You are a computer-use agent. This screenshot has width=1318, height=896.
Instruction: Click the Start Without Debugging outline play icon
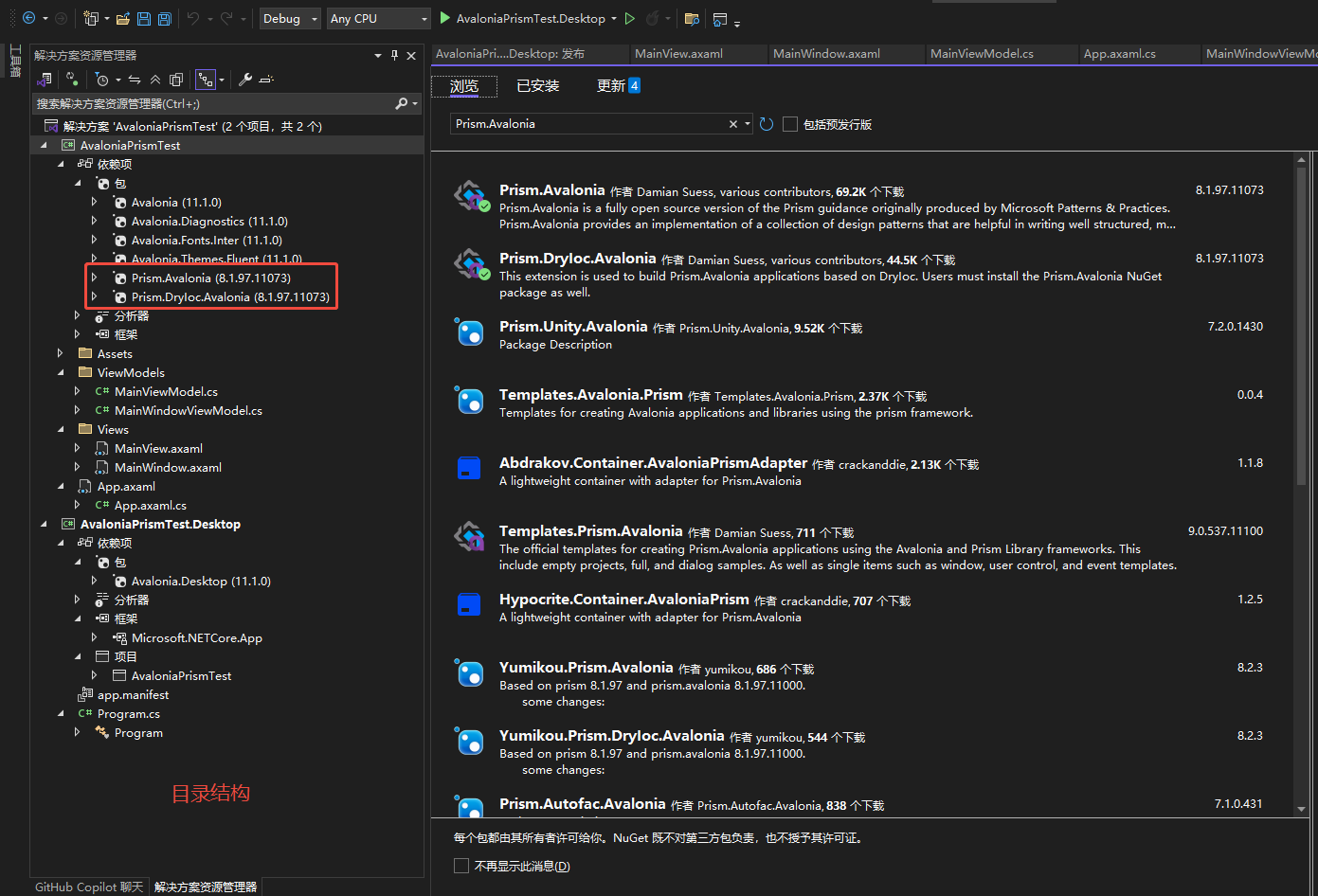[x=629, y=18]
